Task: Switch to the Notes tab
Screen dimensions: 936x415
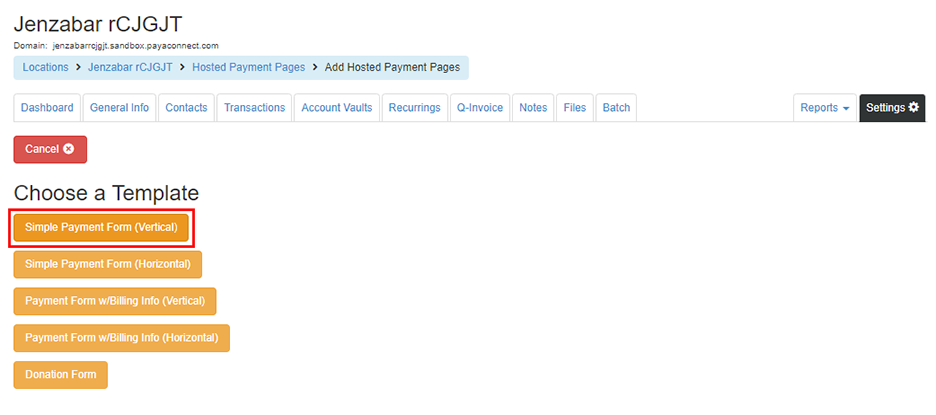Action: click(x=533, y=108)
